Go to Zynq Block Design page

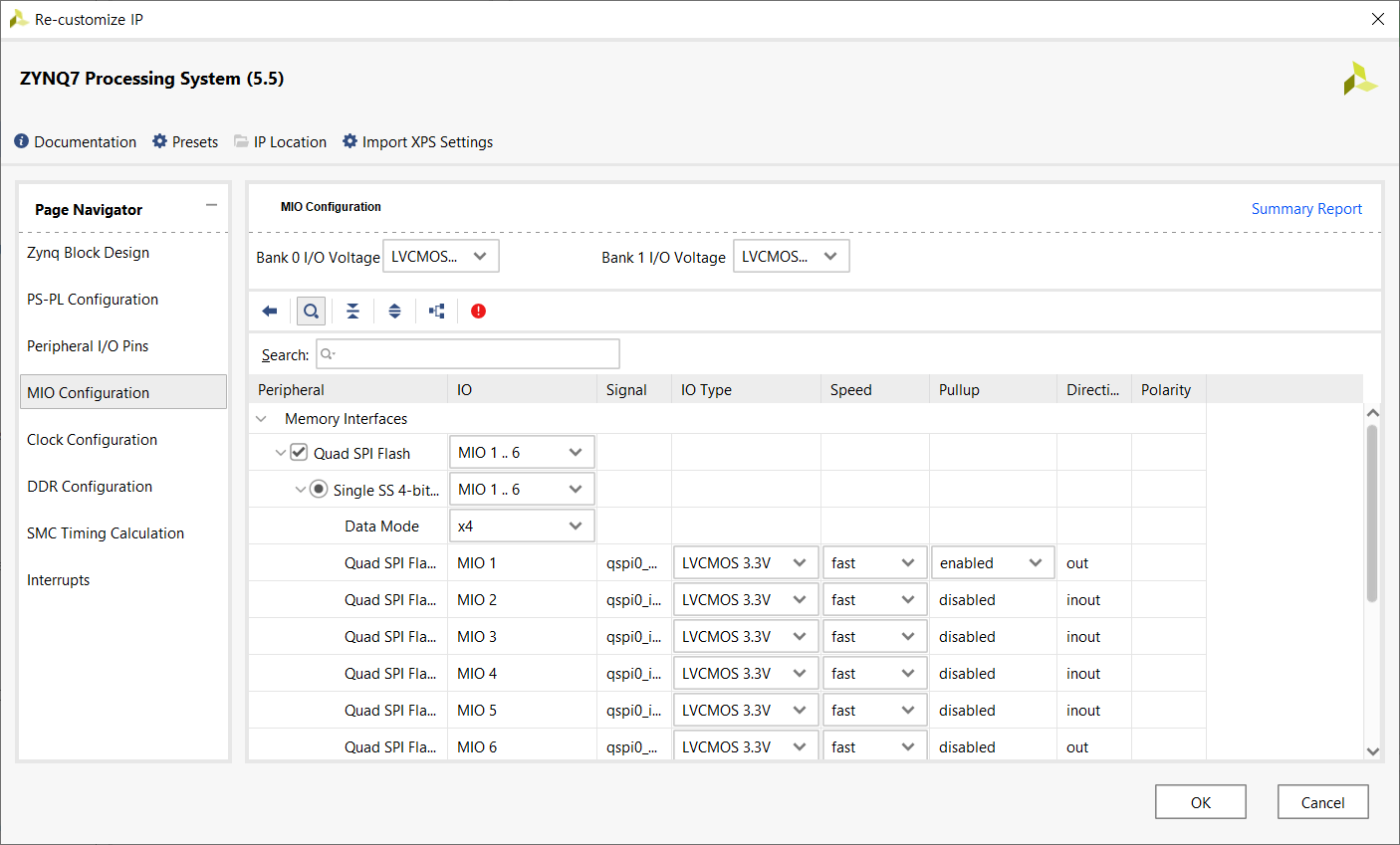click(123, 253)
